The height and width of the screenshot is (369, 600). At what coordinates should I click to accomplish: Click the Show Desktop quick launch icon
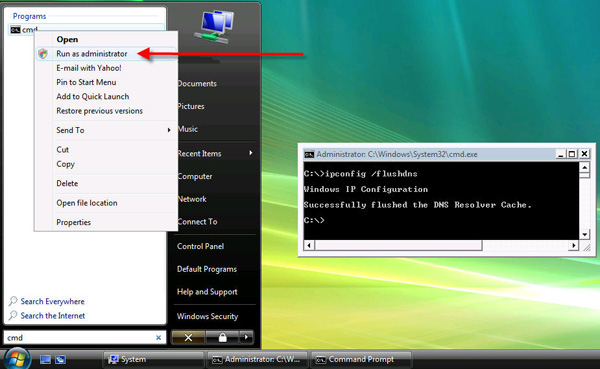[45, 359]
